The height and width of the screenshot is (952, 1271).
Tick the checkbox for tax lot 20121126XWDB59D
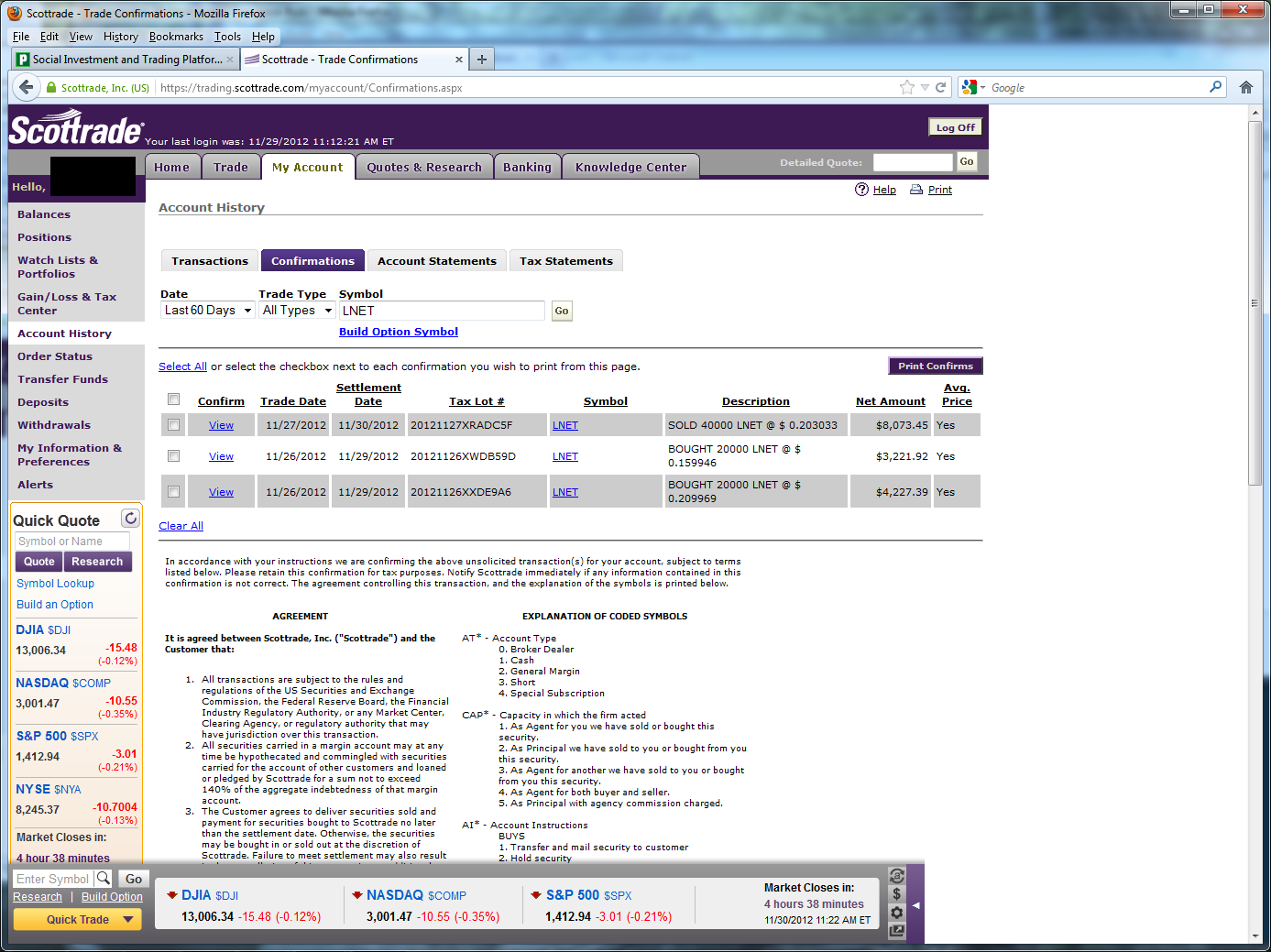(173, 456)
